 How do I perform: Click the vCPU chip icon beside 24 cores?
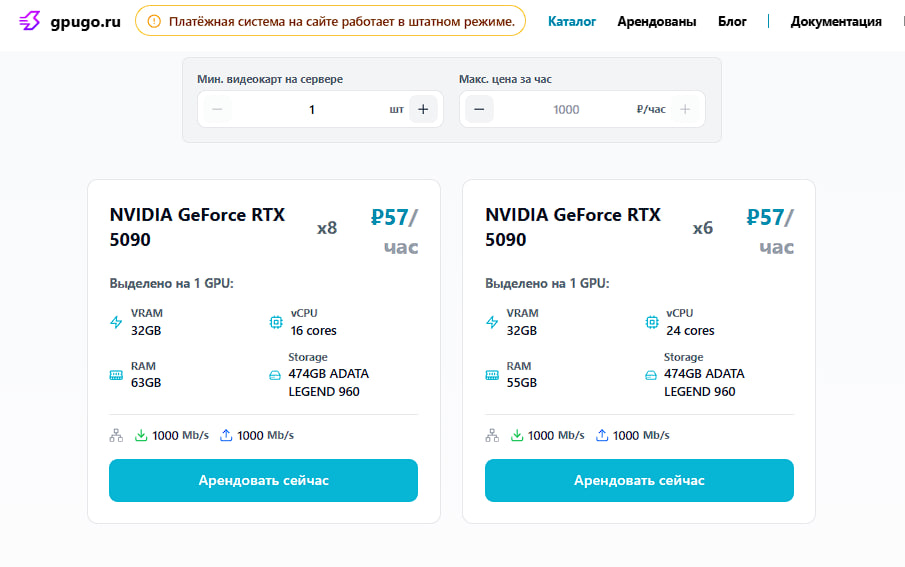(652, 322)
